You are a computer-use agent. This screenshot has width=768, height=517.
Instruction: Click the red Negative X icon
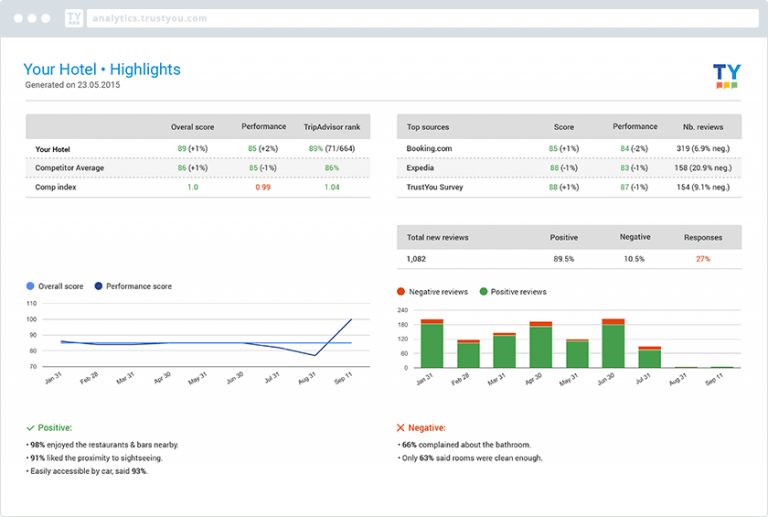pos(401,427)
